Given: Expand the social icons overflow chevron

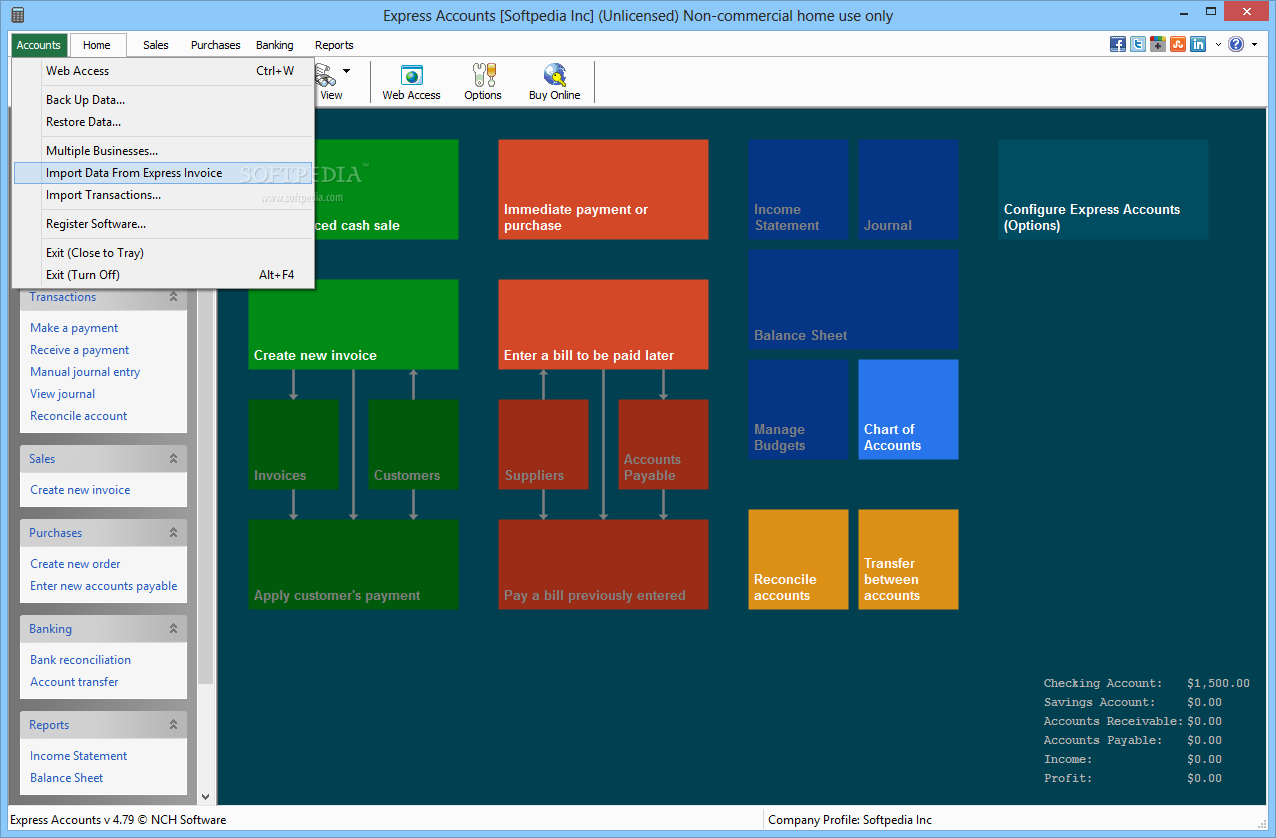Looking at the screenshot, I should coord(1218,44).
